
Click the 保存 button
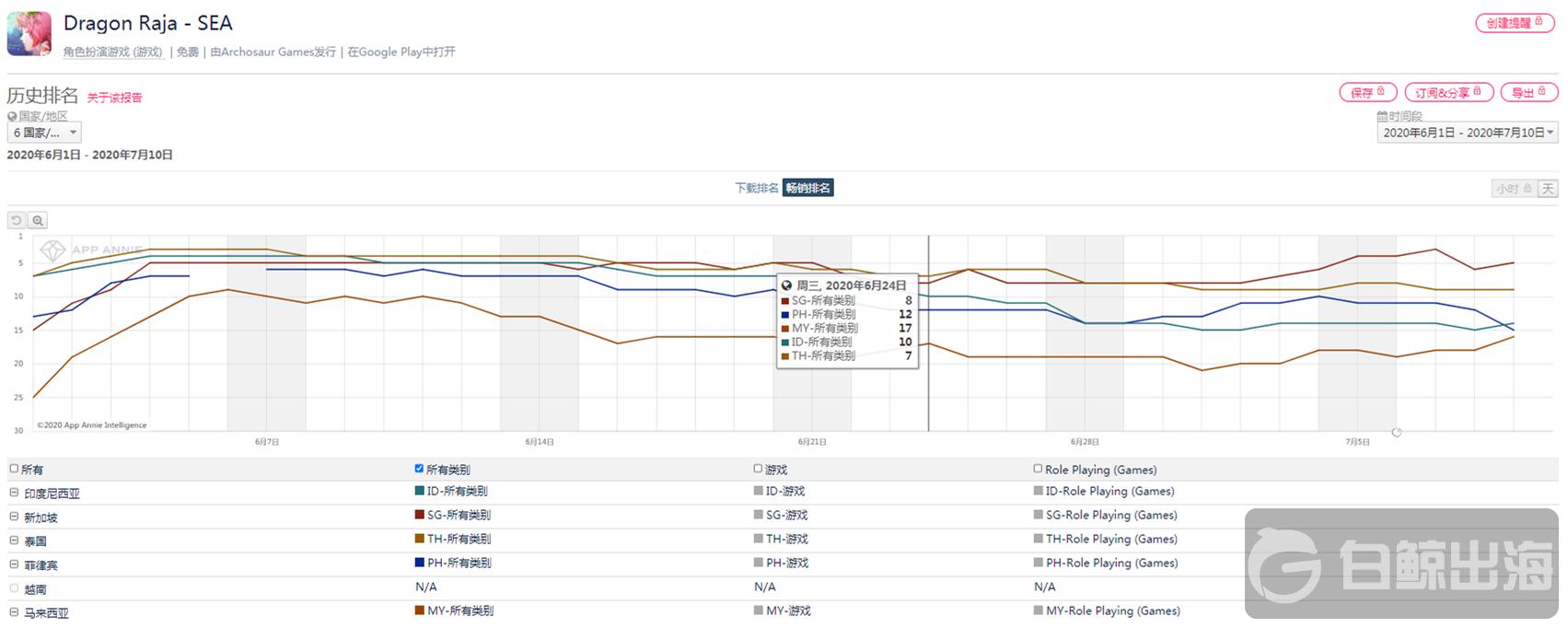tap(1368, 92)
